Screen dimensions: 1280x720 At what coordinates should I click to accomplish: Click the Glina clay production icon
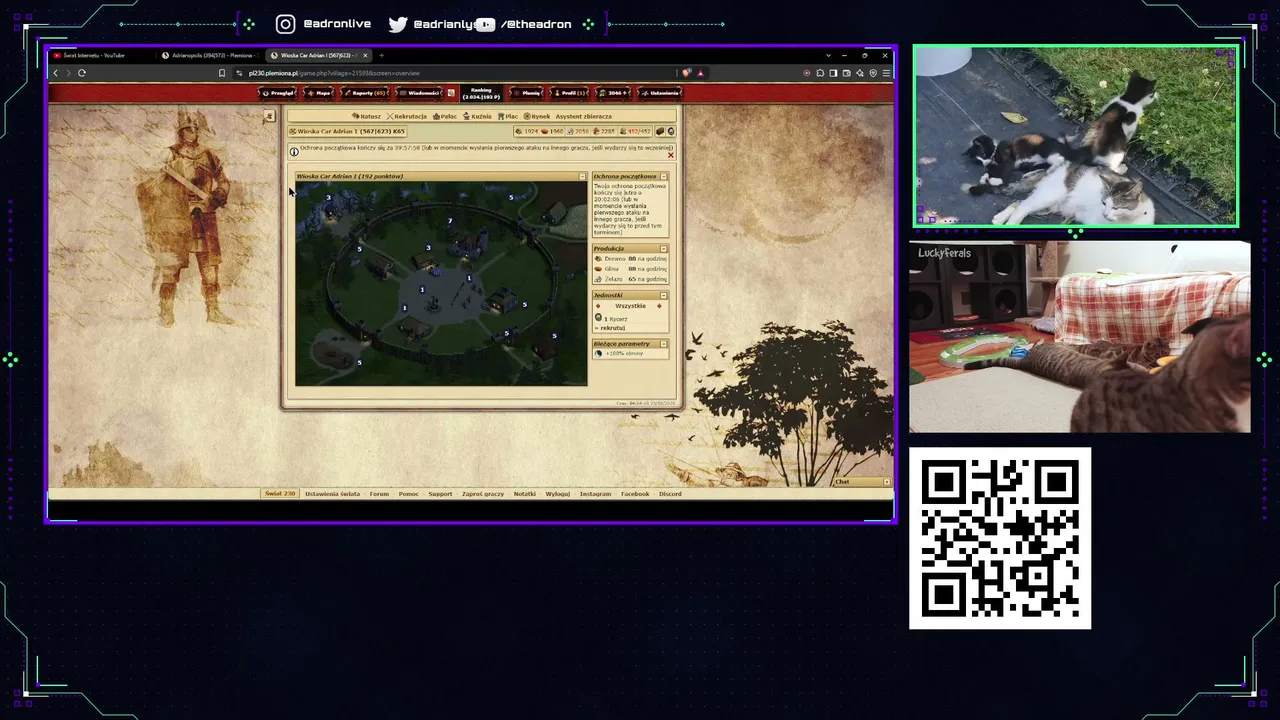click(599, 269)
